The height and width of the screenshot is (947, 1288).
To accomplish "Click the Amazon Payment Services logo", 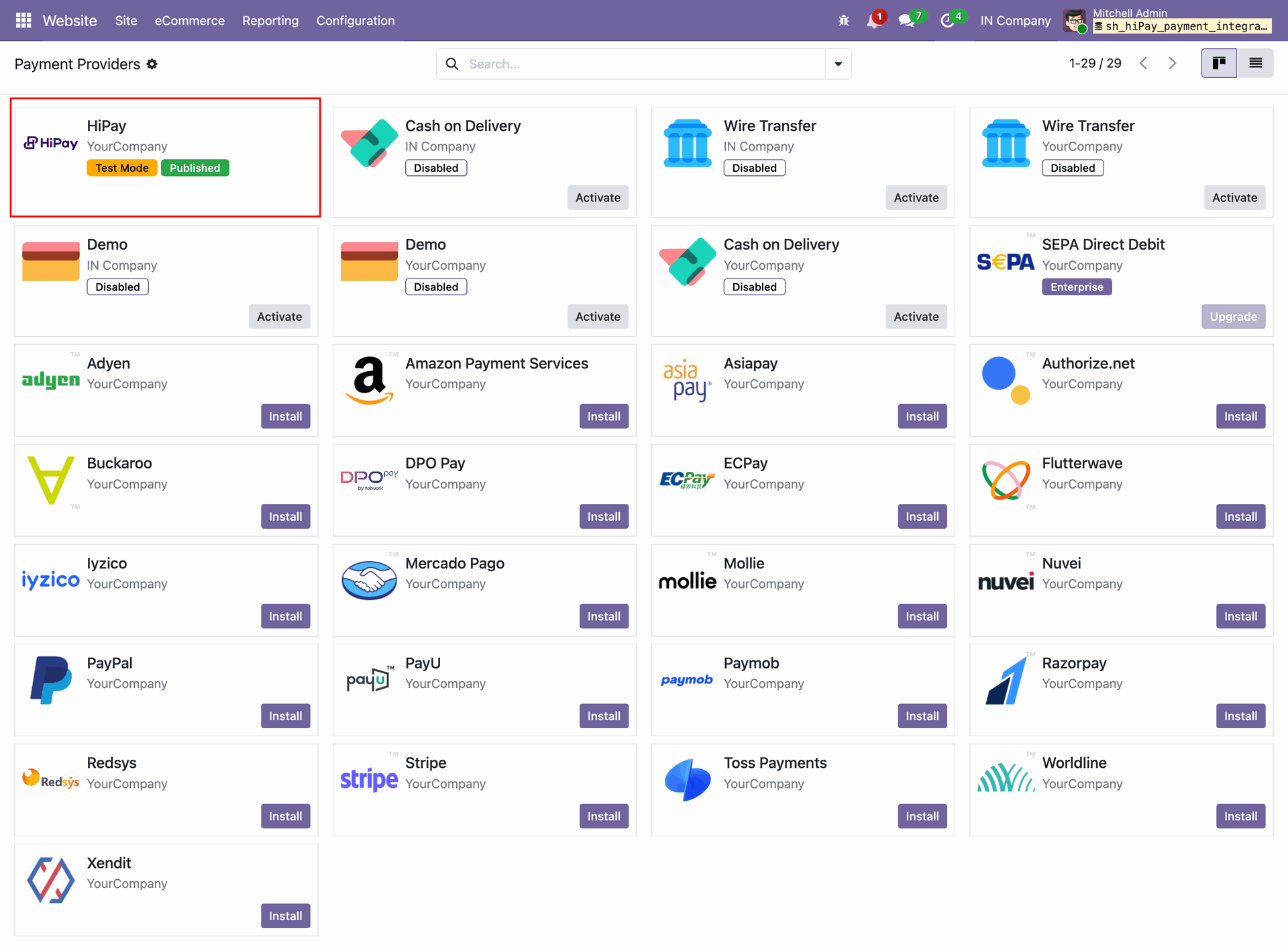I will tap(369, 380).
